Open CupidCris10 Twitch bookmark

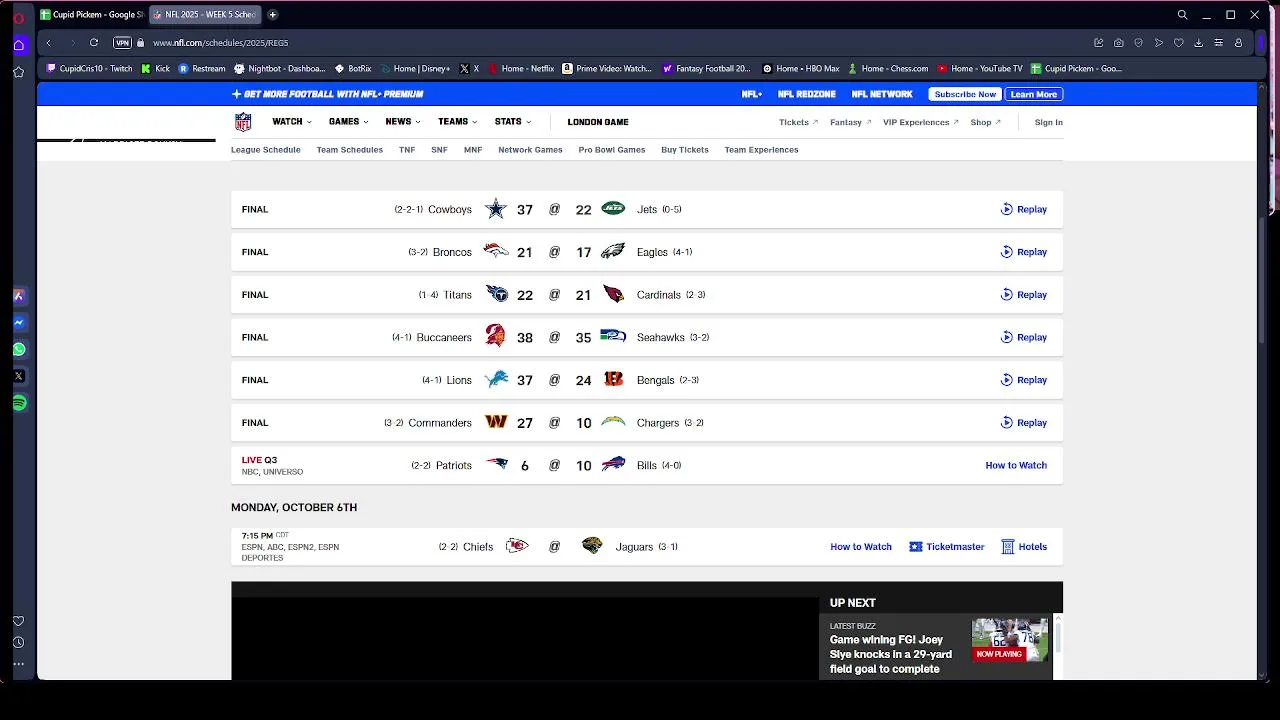89,69
